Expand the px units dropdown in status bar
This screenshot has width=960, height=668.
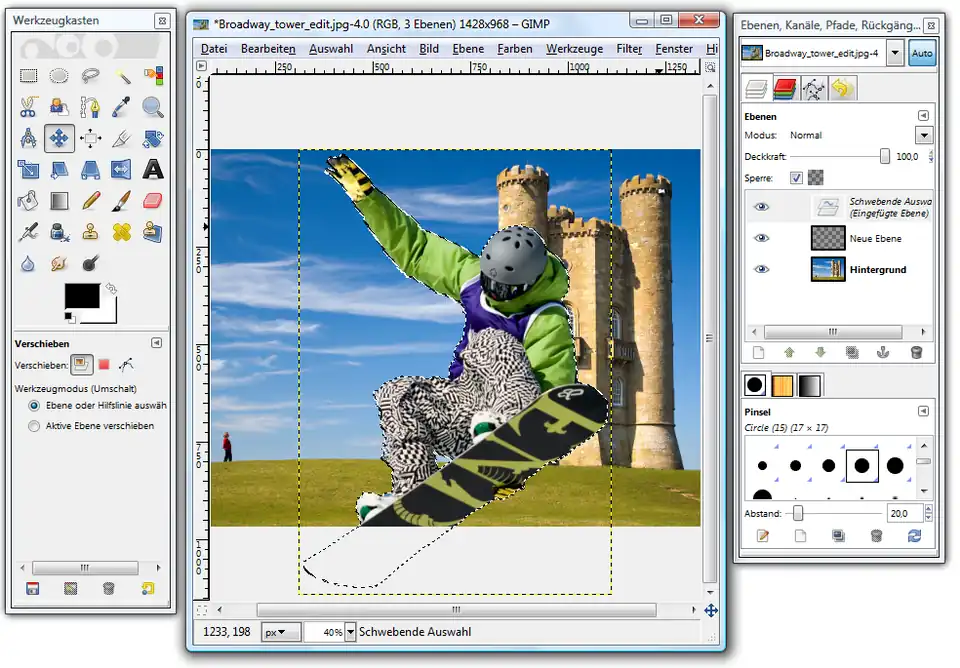[x=282, y=632]
